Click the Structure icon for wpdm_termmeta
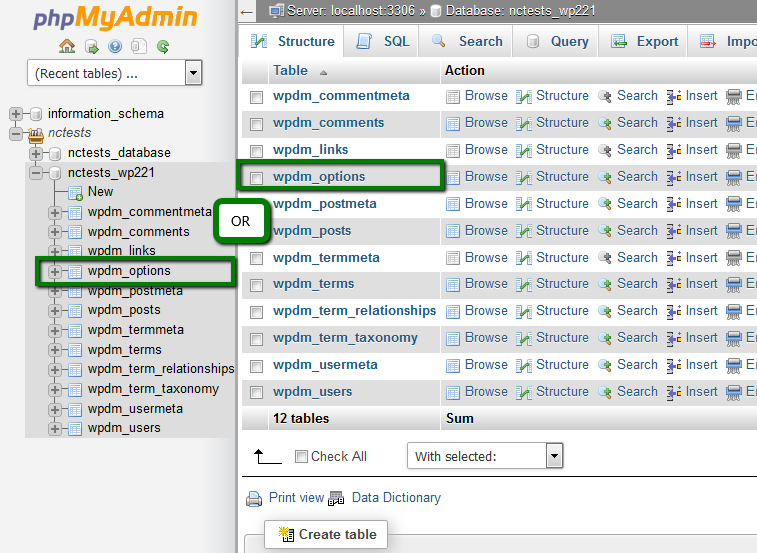The image size is (757, 553). pyautogui.click(x=524, y=258)
